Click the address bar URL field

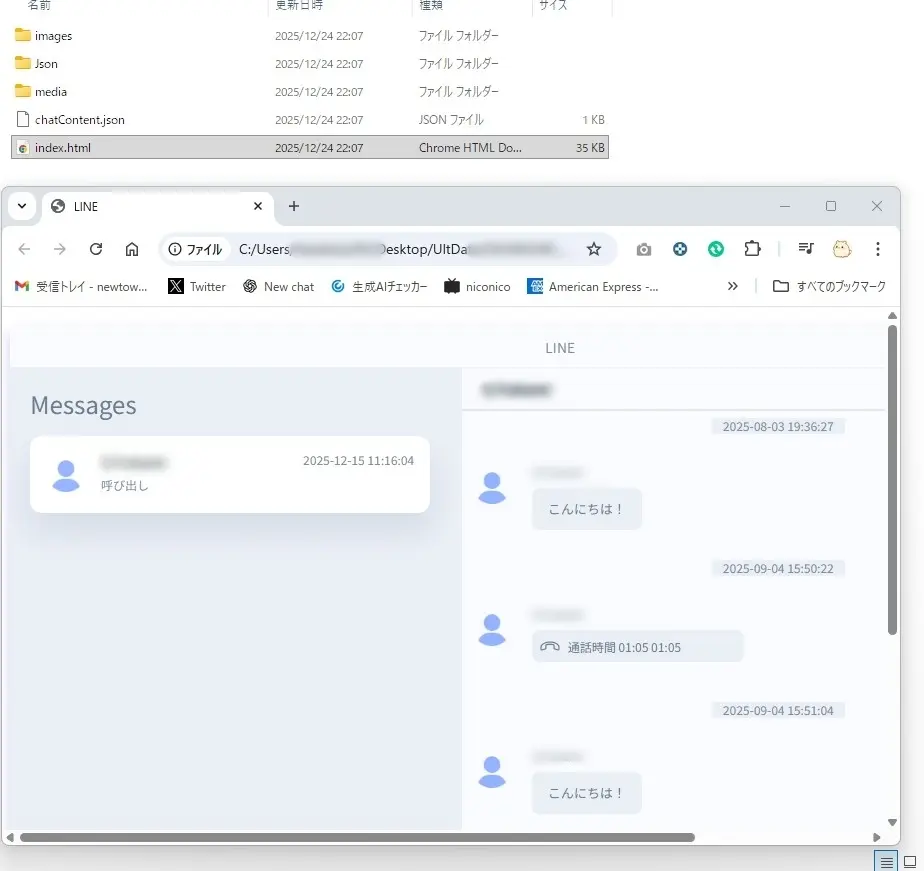[x=400, y=249]
